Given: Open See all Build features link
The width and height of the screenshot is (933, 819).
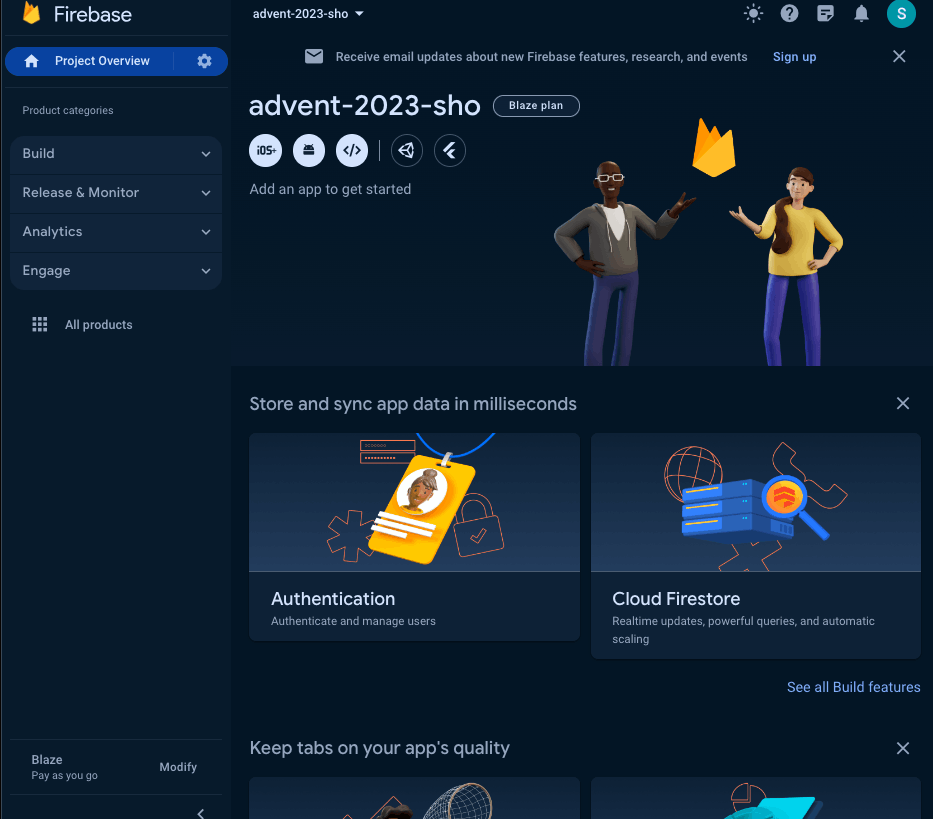Looking at the screenshot, I should [x=853, y=687].
